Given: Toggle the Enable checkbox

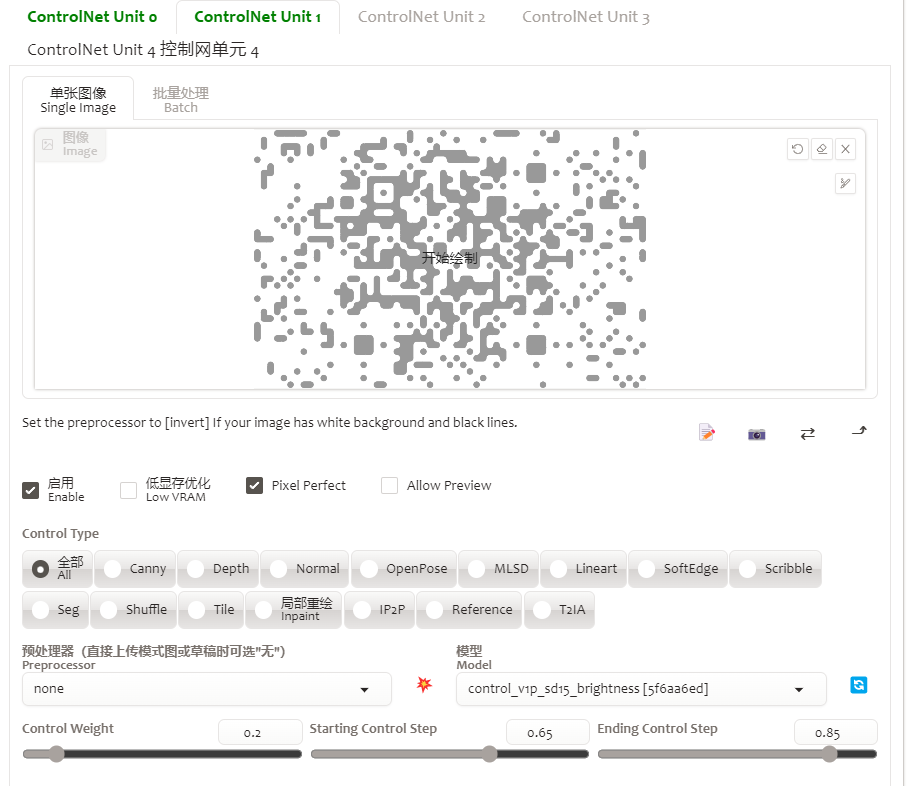Looking at the screenshot, I should pos(30,490).
